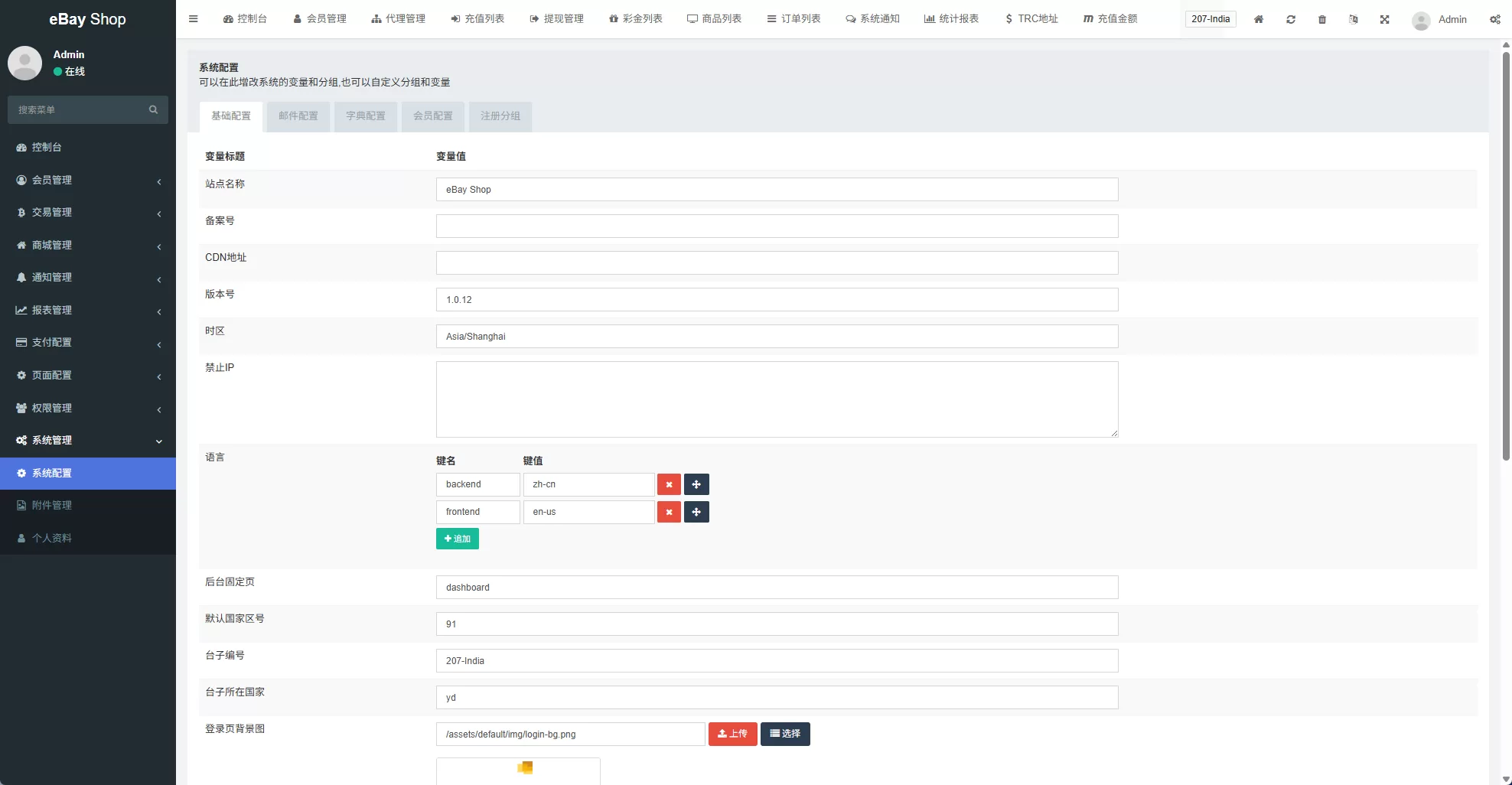This screenshot has width=1512, height=785.
Task: Open the sidebar hamburger menu toggle
Action: (193, 18)
